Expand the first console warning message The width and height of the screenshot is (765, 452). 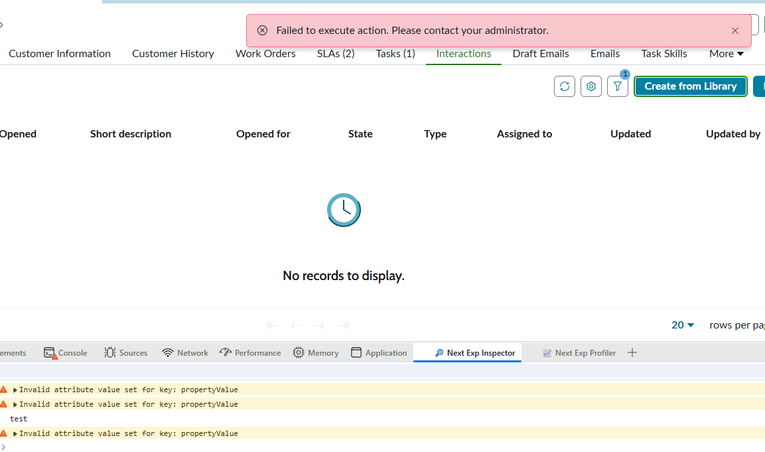[x=16, y=390]
